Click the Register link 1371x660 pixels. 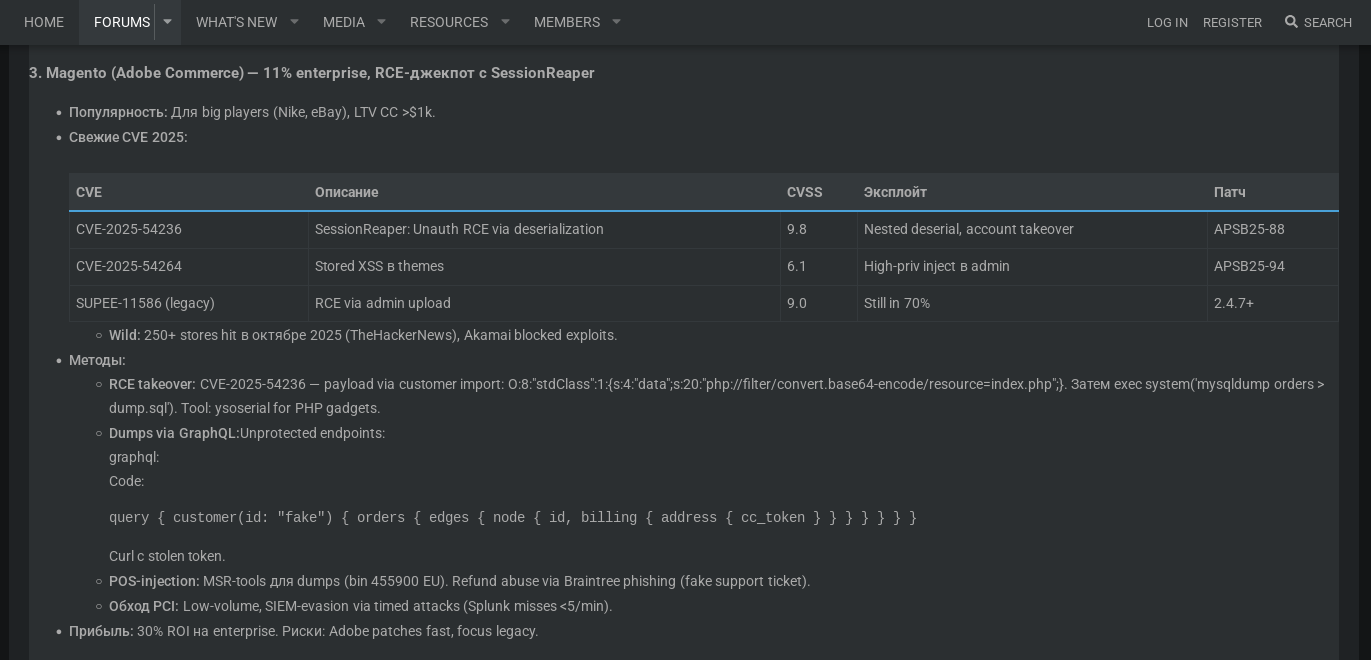tap(1232, 22)
